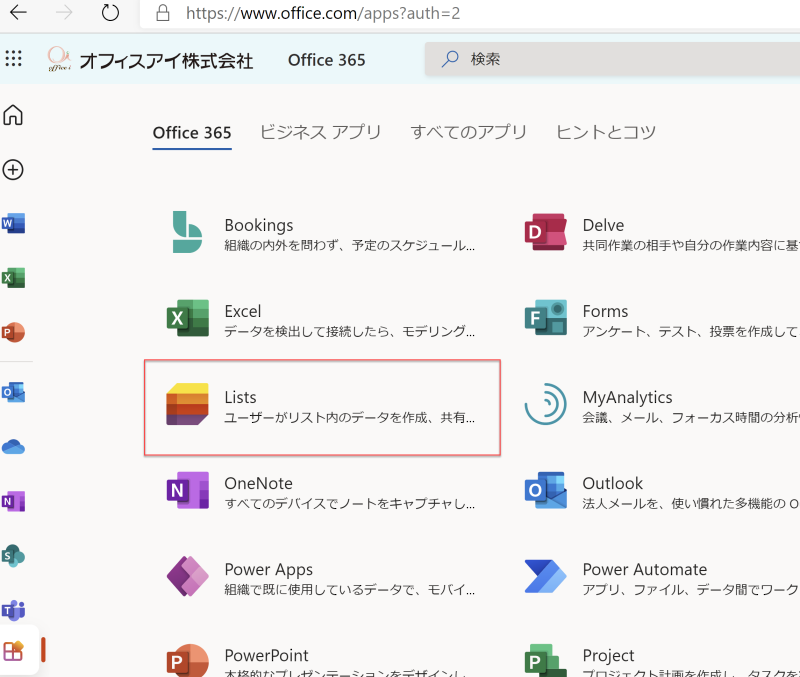Screen dimensions: 800x677
Task: Switch to the すべてのアプリ tab
Action: pos(468,133)
